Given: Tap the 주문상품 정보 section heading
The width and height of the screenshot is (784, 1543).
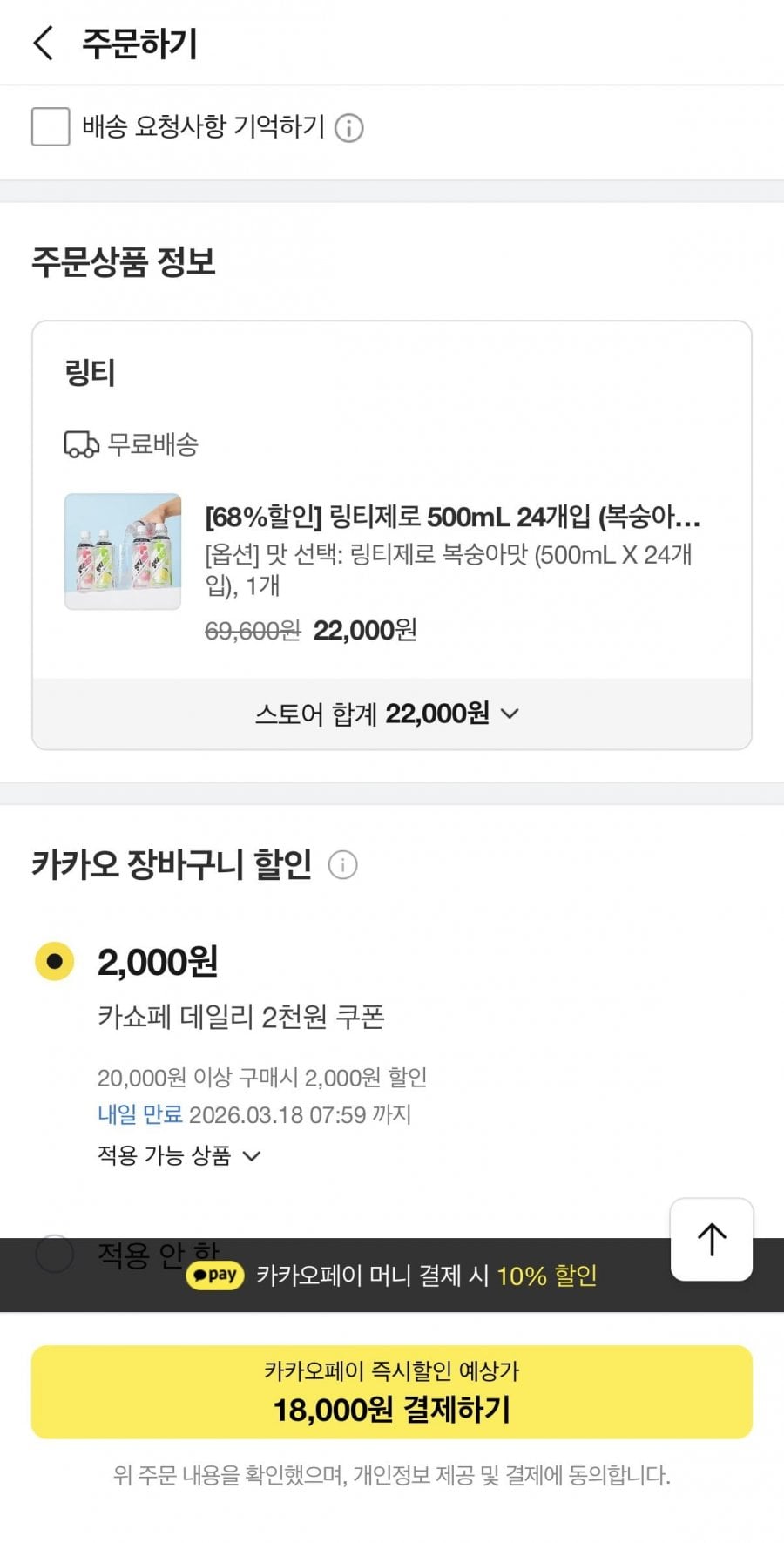Looking at the screenshot, I should (124, 261).
